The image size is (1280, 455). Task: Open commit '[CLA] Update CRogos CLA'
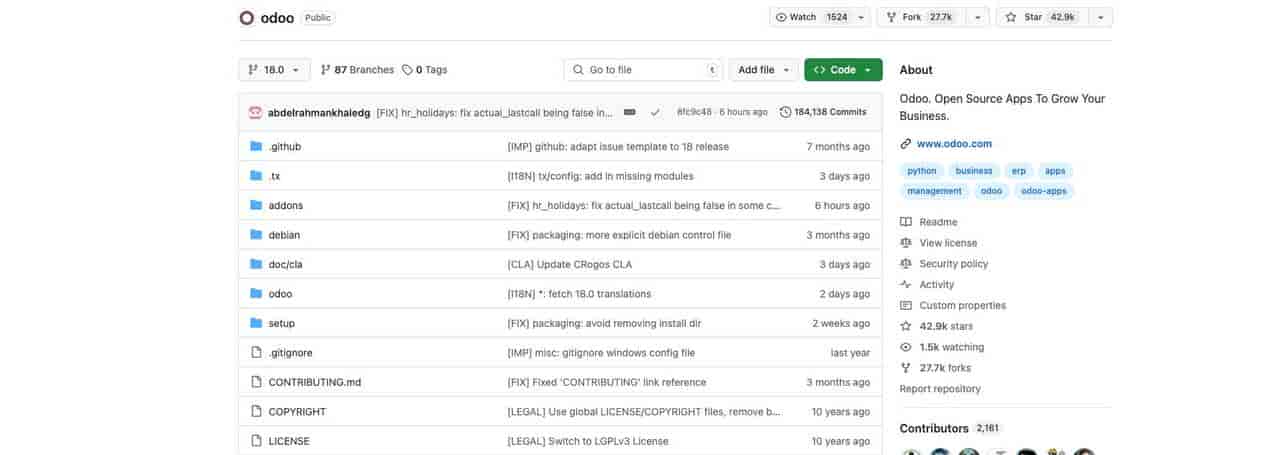click(570, 264)
